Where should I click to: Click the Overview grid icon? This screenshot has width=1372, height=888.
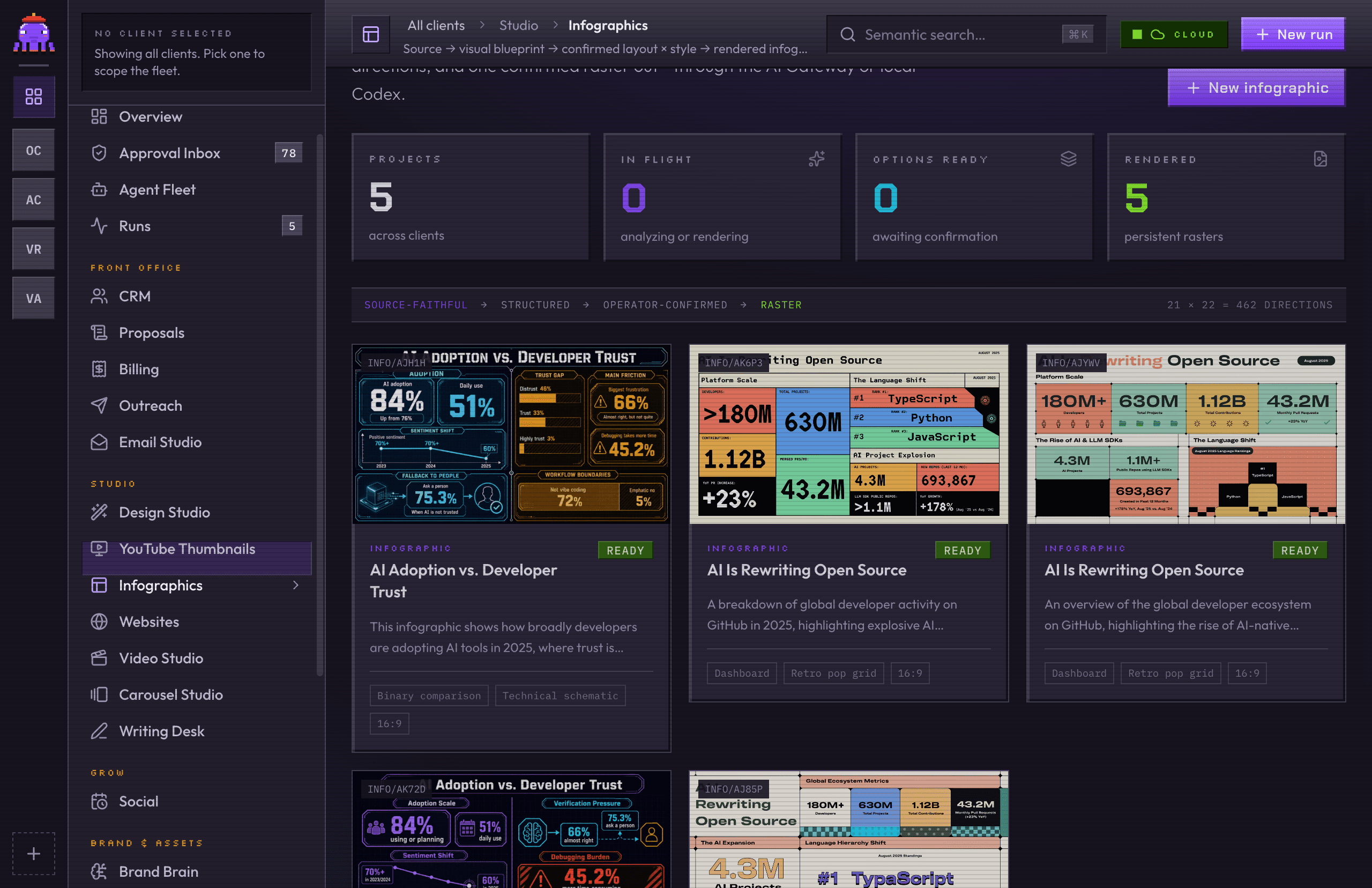click(x=99, y=116)
